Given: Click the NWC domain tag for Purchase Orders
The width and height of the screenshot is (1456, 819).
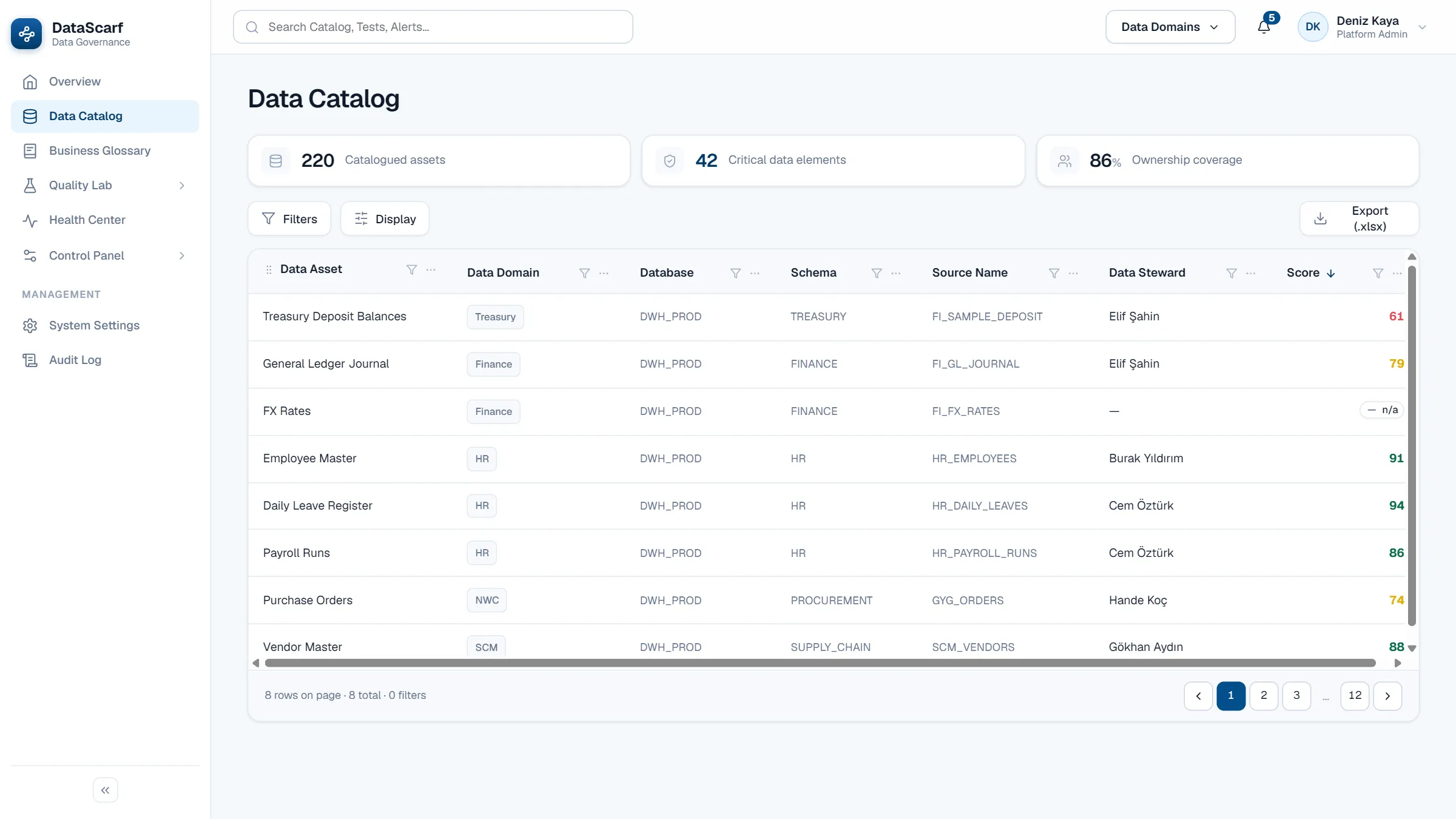Looking at the screenshot, I should (x=487, y=600).
